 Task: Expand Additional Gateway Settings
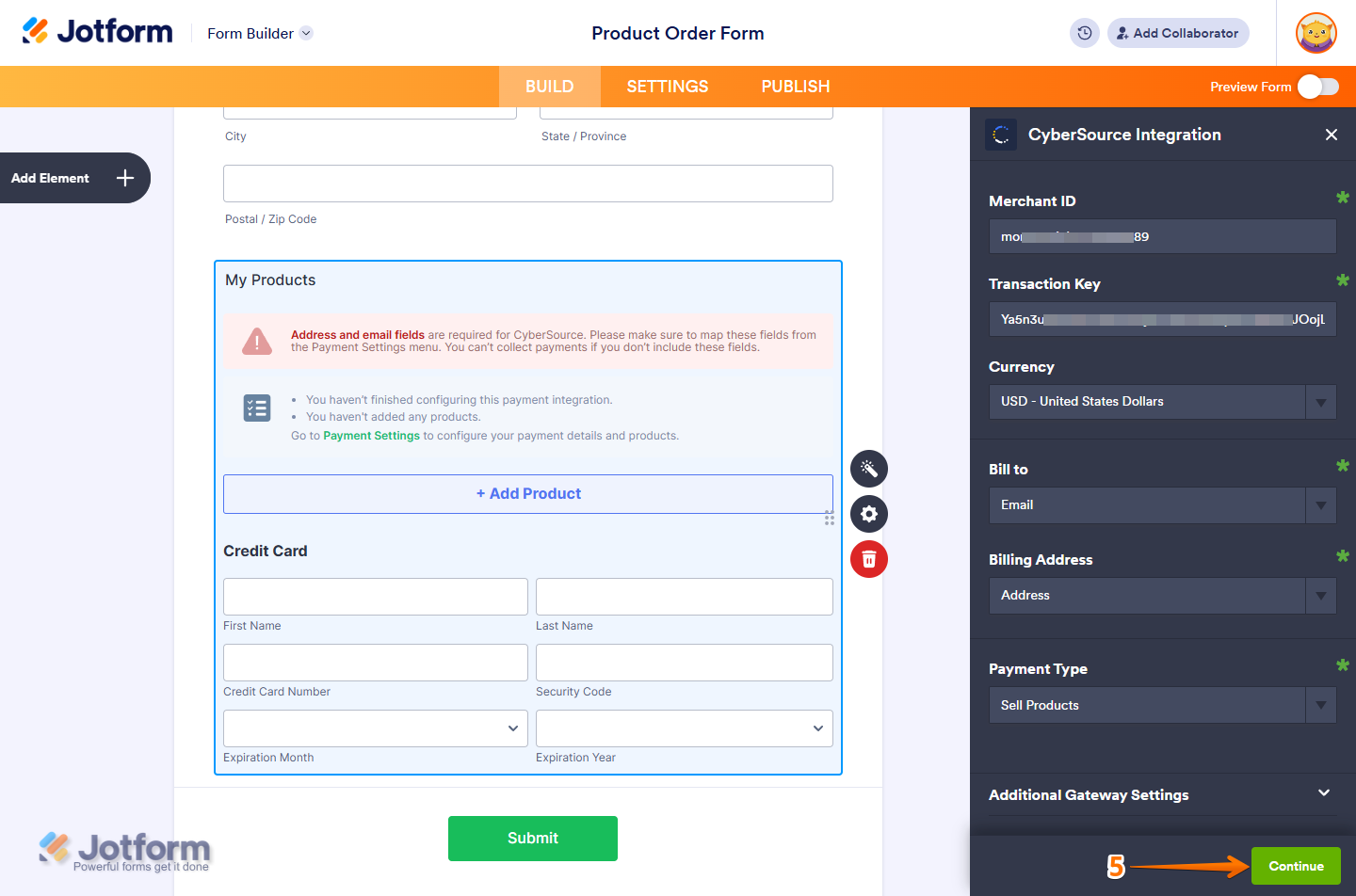coord(1162,794)
